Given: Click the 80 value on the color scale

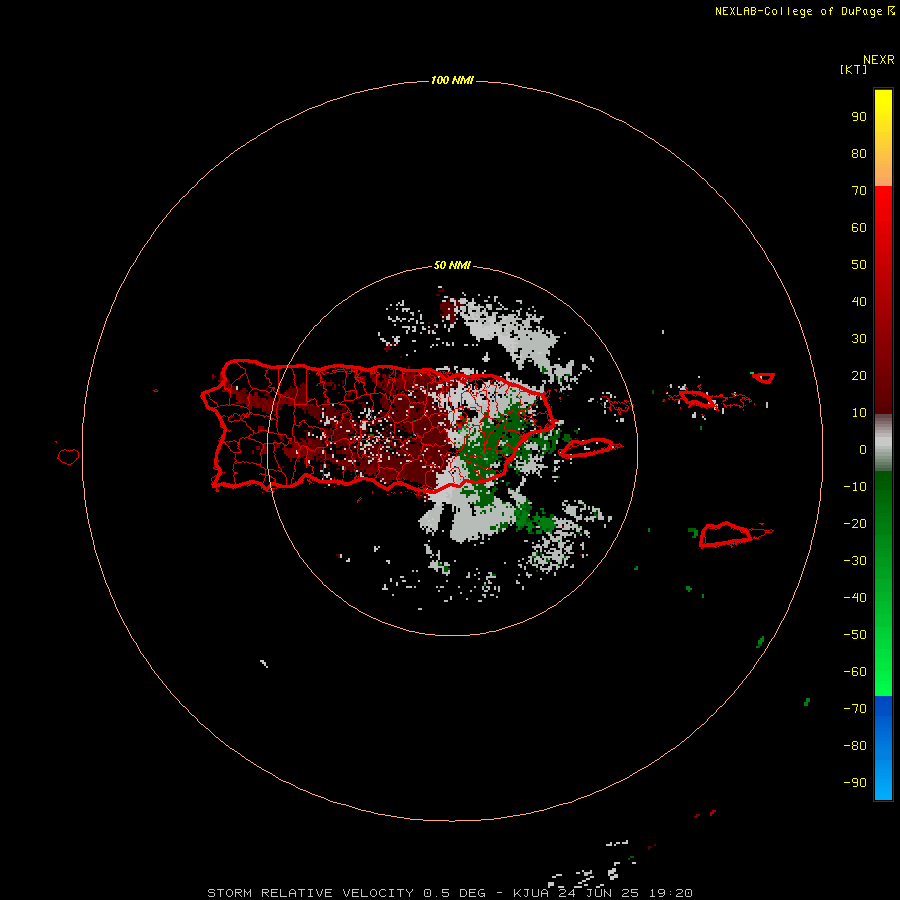Looking at the screenshot, I should [859, 154].
